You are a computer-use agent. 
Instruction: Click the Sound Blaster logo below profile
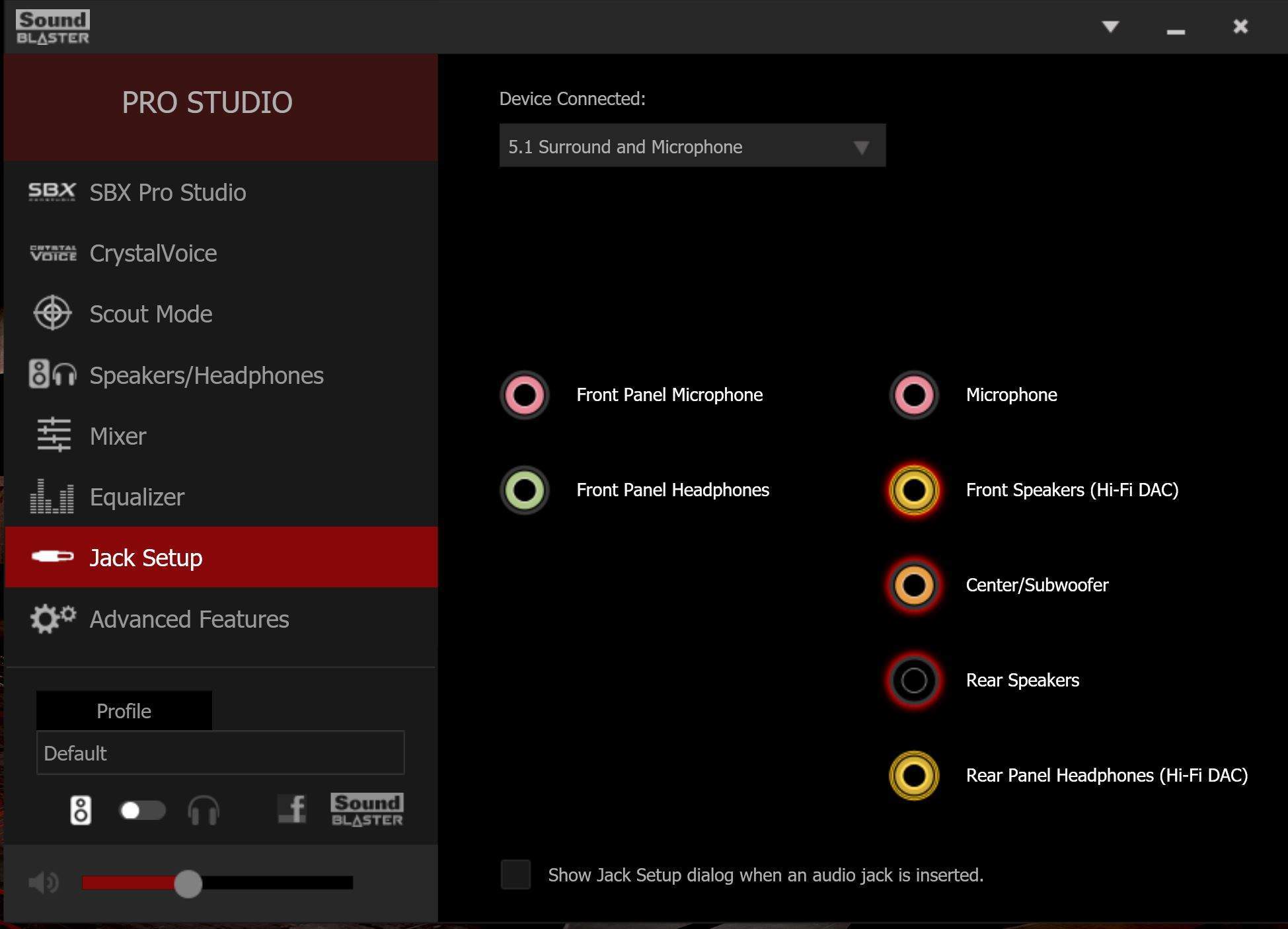click(367, 809)
